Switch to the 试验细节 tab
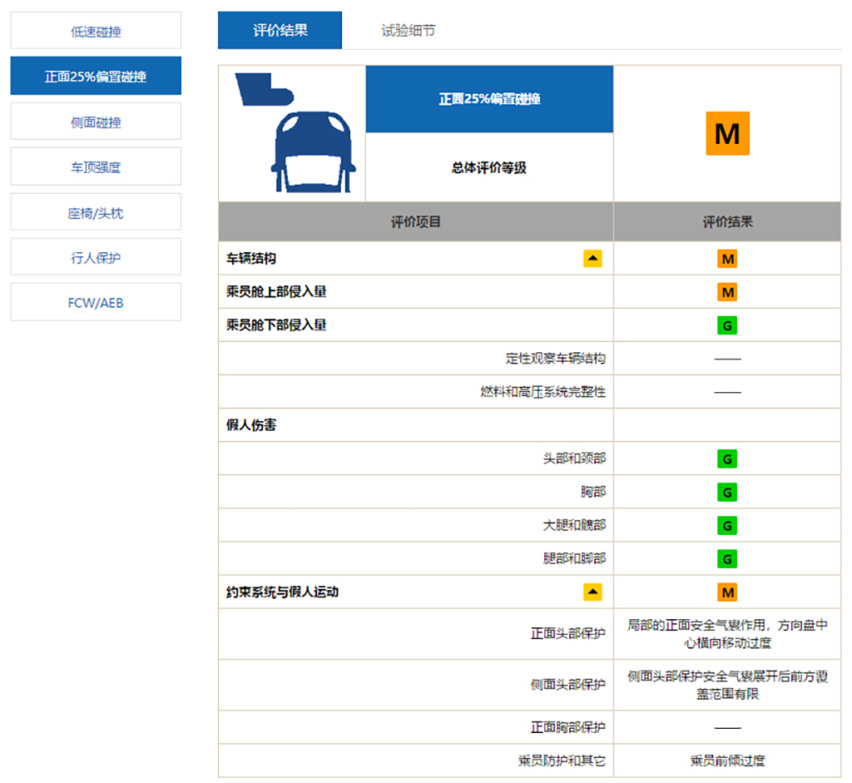 pos(408,30)
